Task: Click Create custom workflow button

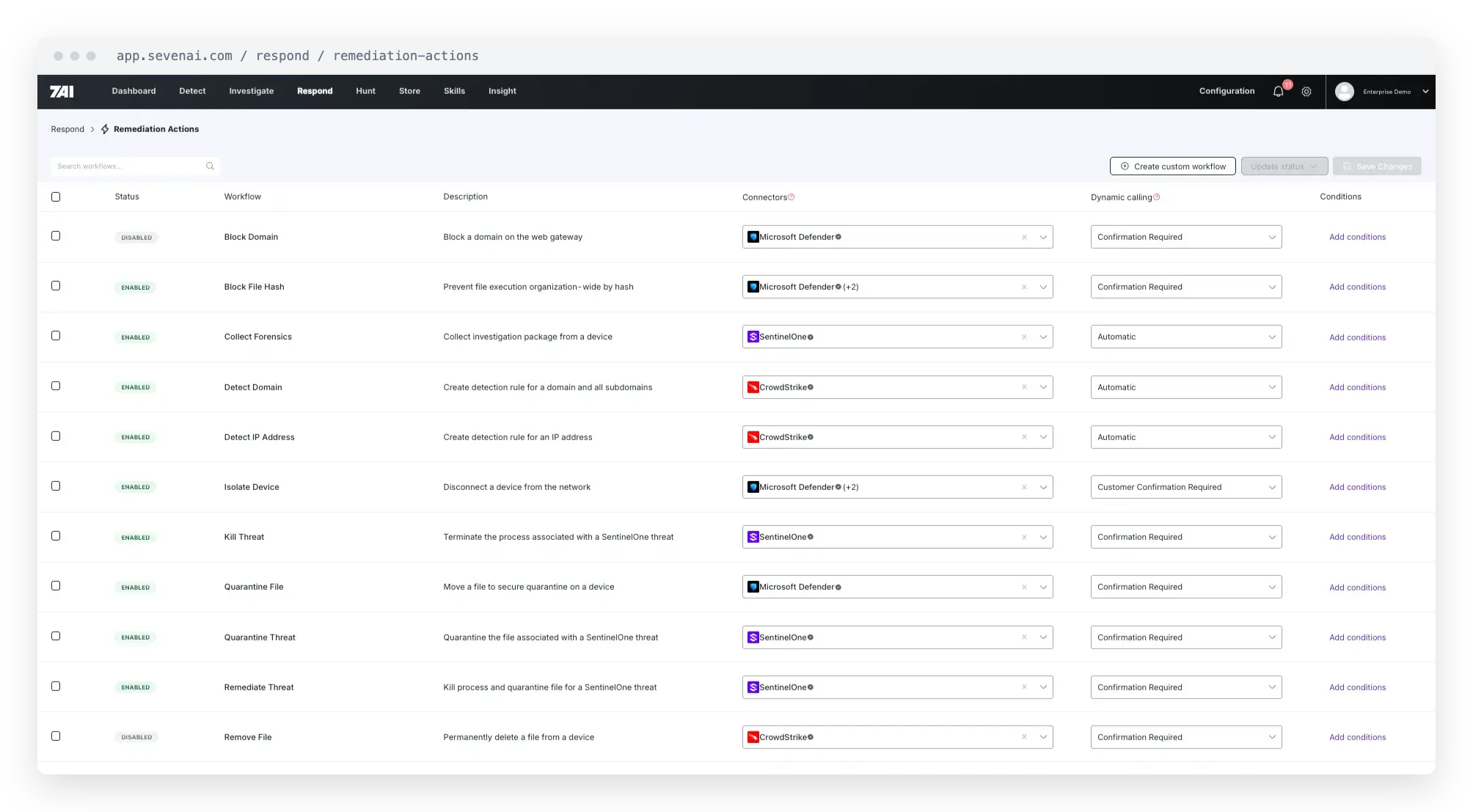Action: click(x=1172, y=167)
